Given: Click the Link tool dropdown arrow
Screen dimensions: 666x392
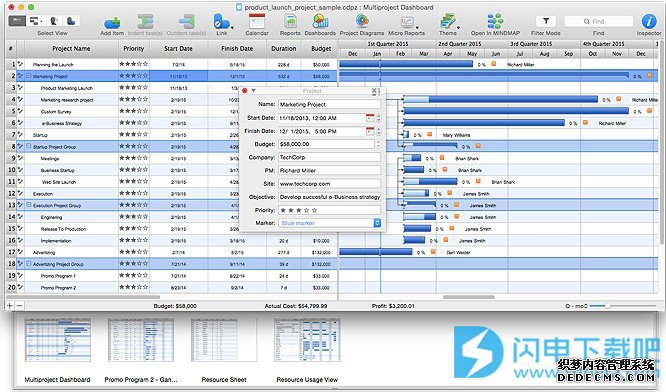Looking at the screenshot, I should [x=232, y=27].
